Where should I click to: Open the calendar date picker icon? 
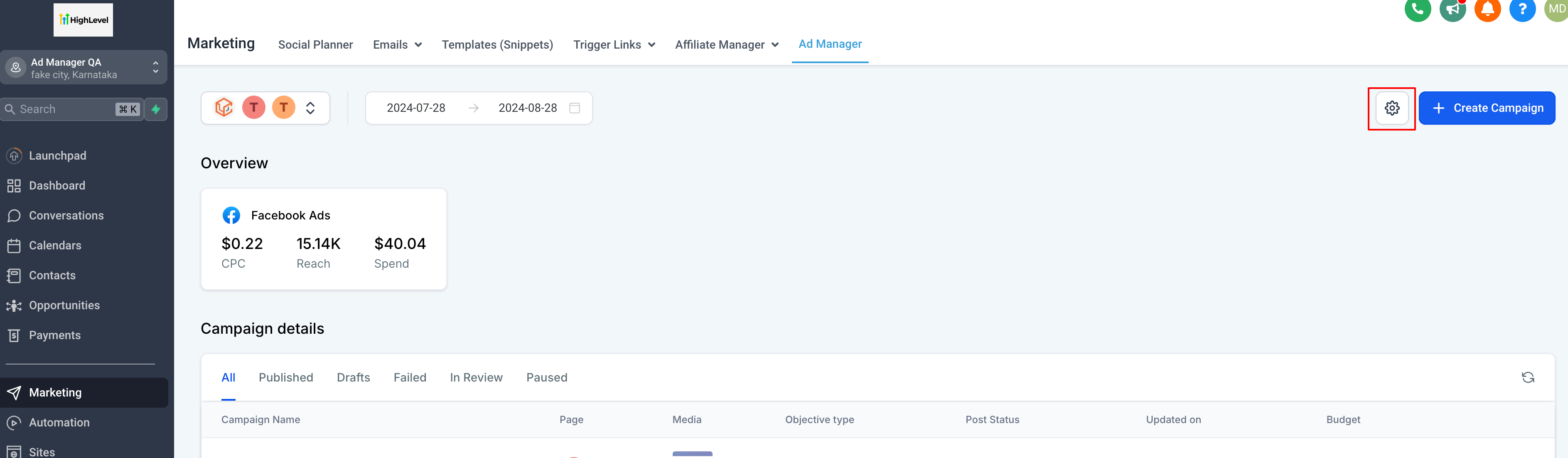[x=574, y=108]
